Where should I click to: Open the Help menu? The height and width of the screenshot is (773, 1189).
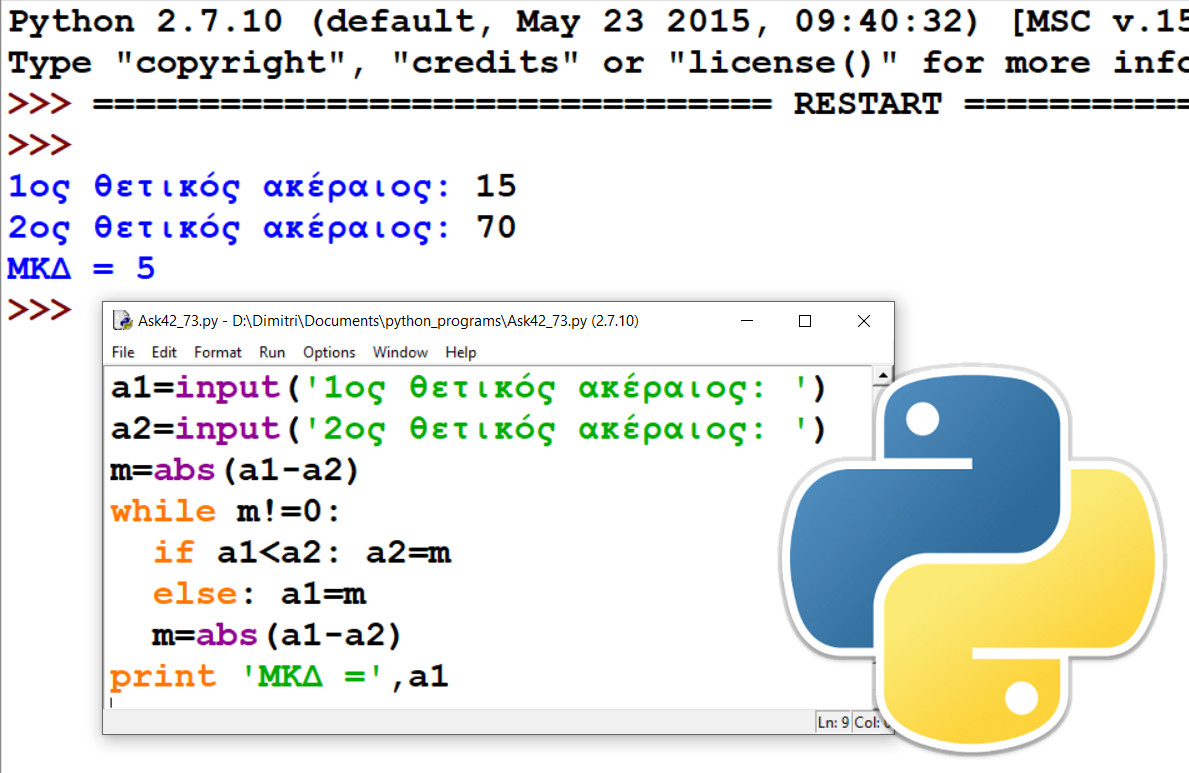[x=461, y=352]
